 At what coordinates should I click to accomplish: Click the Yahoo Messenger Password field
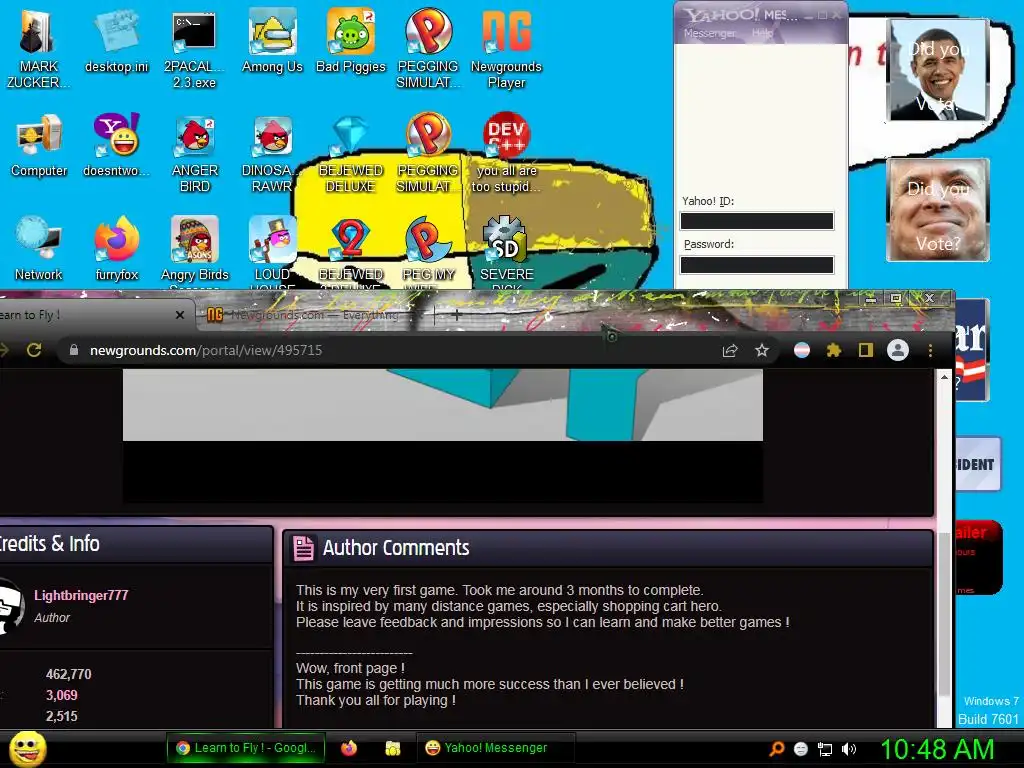(x=757, y=264)
